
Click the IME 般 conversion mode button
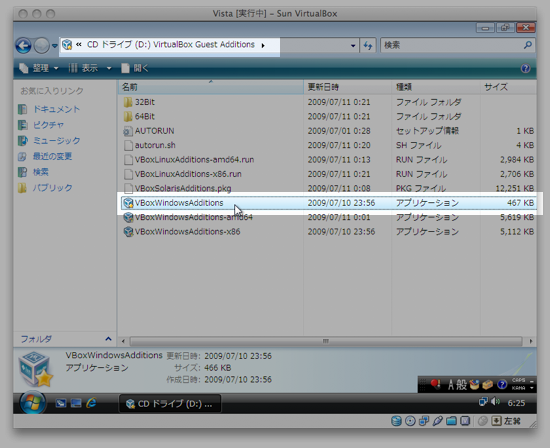[462, 385]
